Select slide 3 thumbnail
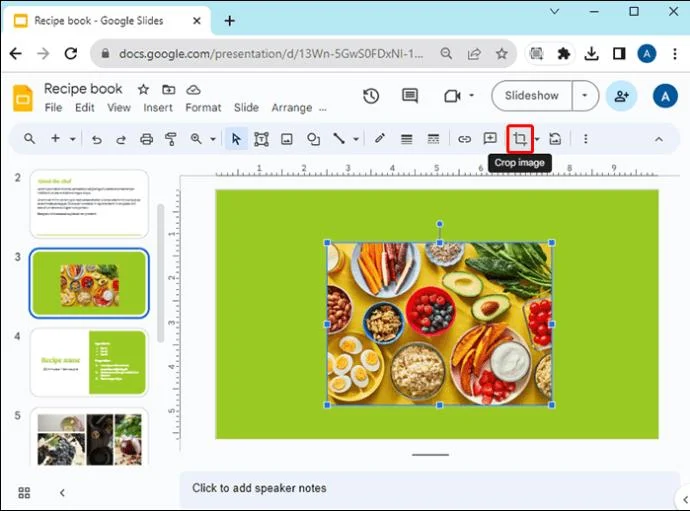Screen dimensions: 690x511 coord(89,283)
